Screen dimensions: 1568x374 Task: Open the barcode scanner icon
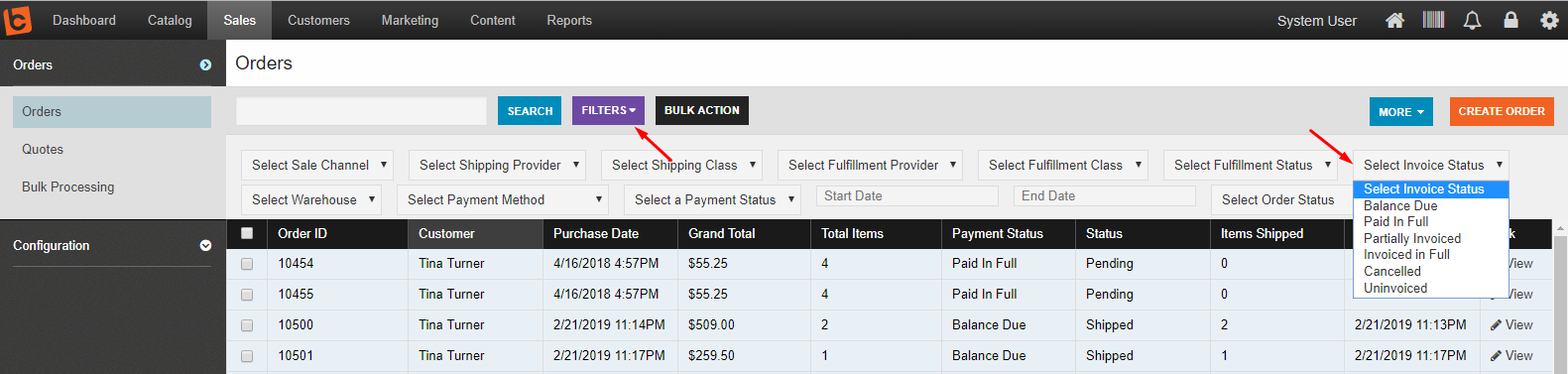1433,20
